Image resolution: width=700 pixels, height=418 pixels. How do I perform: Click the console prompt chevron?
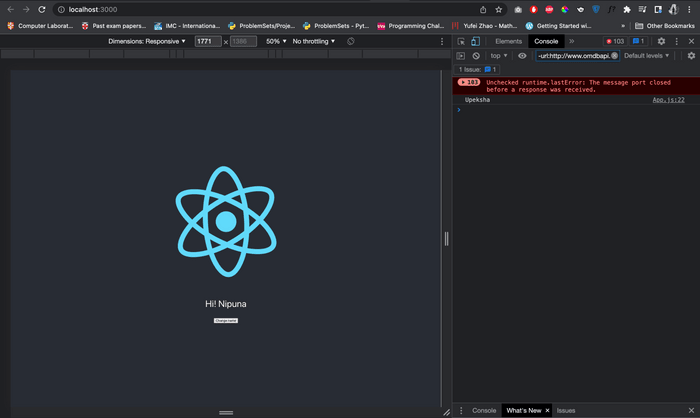pyautogui.click(x=459, y=110)
